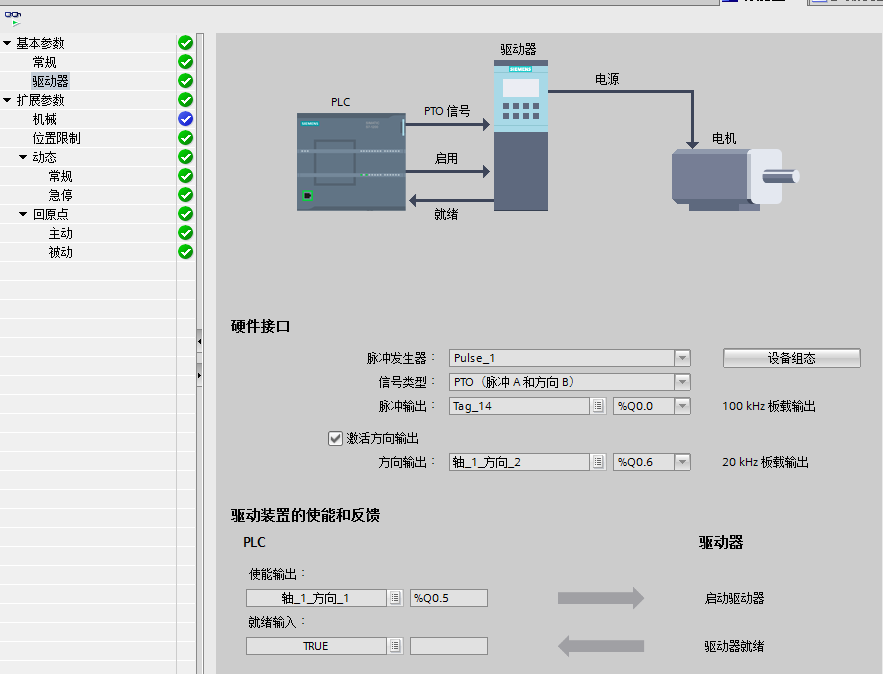Open the tag browser beside TRUE ready input

pyautogui.click(x=396, y=646)
